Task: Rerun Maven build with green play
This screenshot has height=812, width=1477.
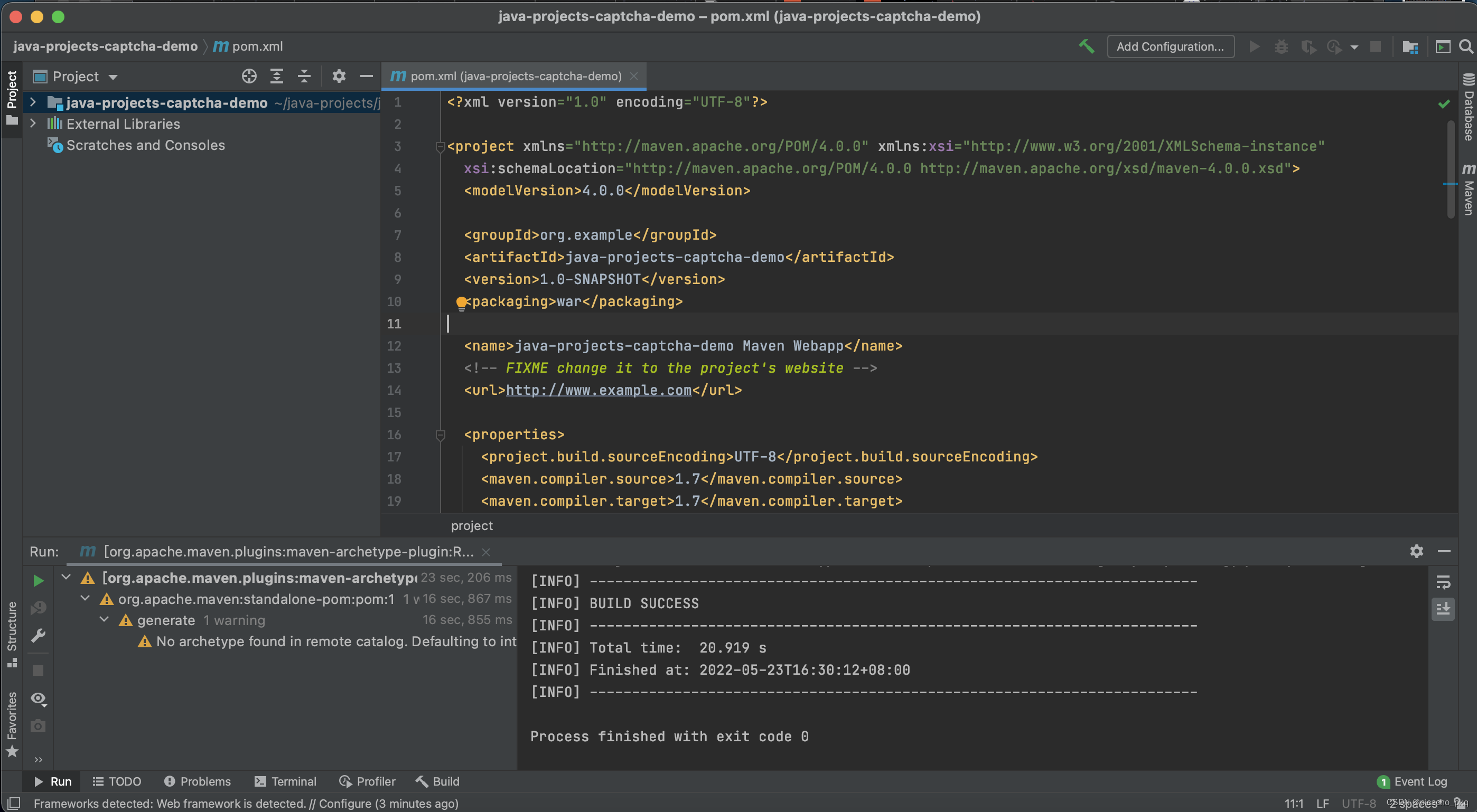Action: 39,581
